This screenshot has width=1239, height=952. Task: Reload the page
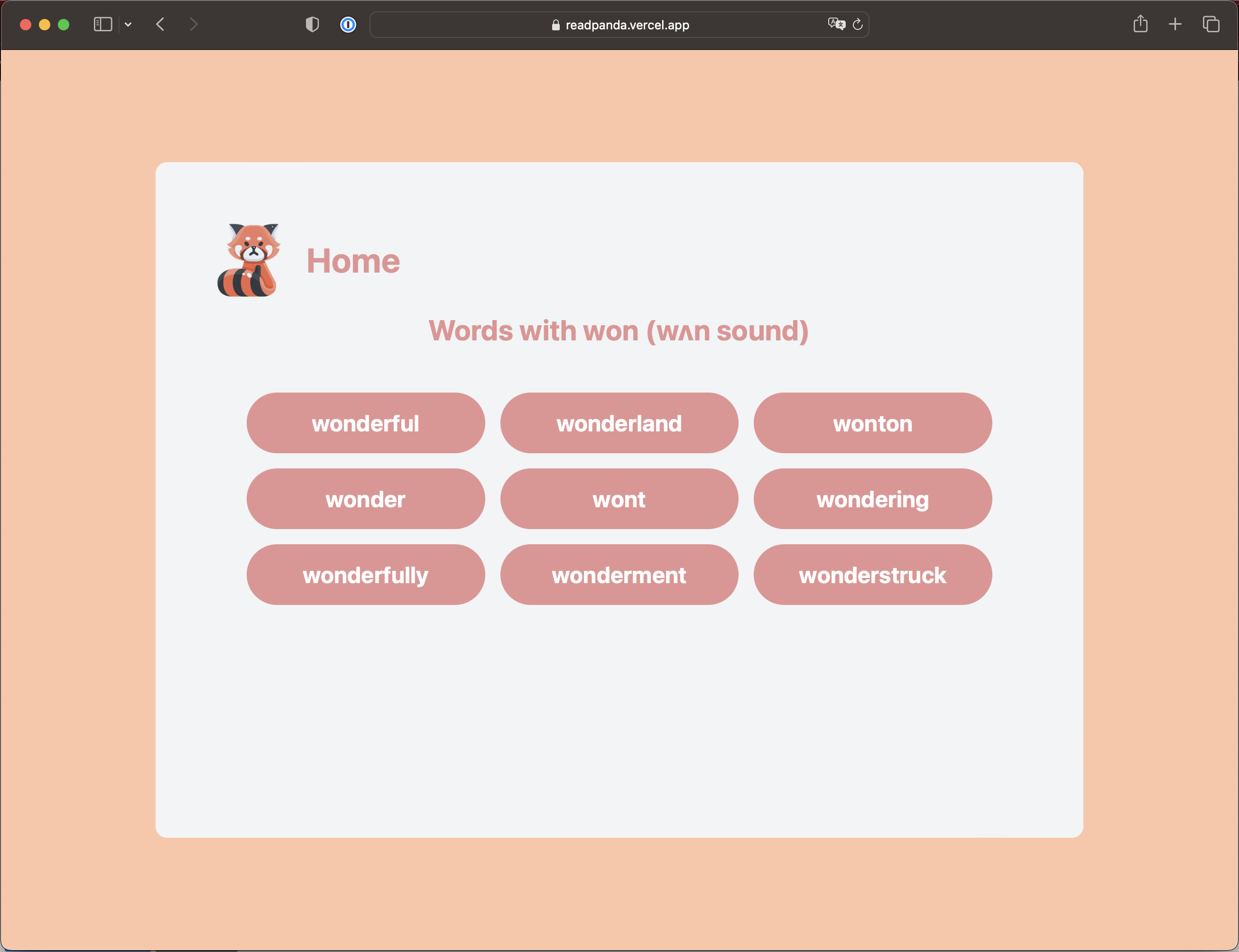coord(857,24)
